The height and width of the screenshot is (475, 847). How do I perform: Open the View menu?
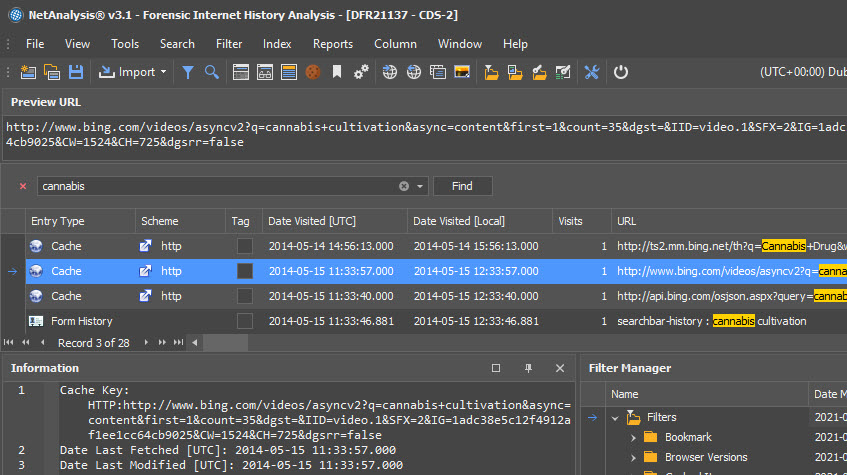click(x=77, y=44)
